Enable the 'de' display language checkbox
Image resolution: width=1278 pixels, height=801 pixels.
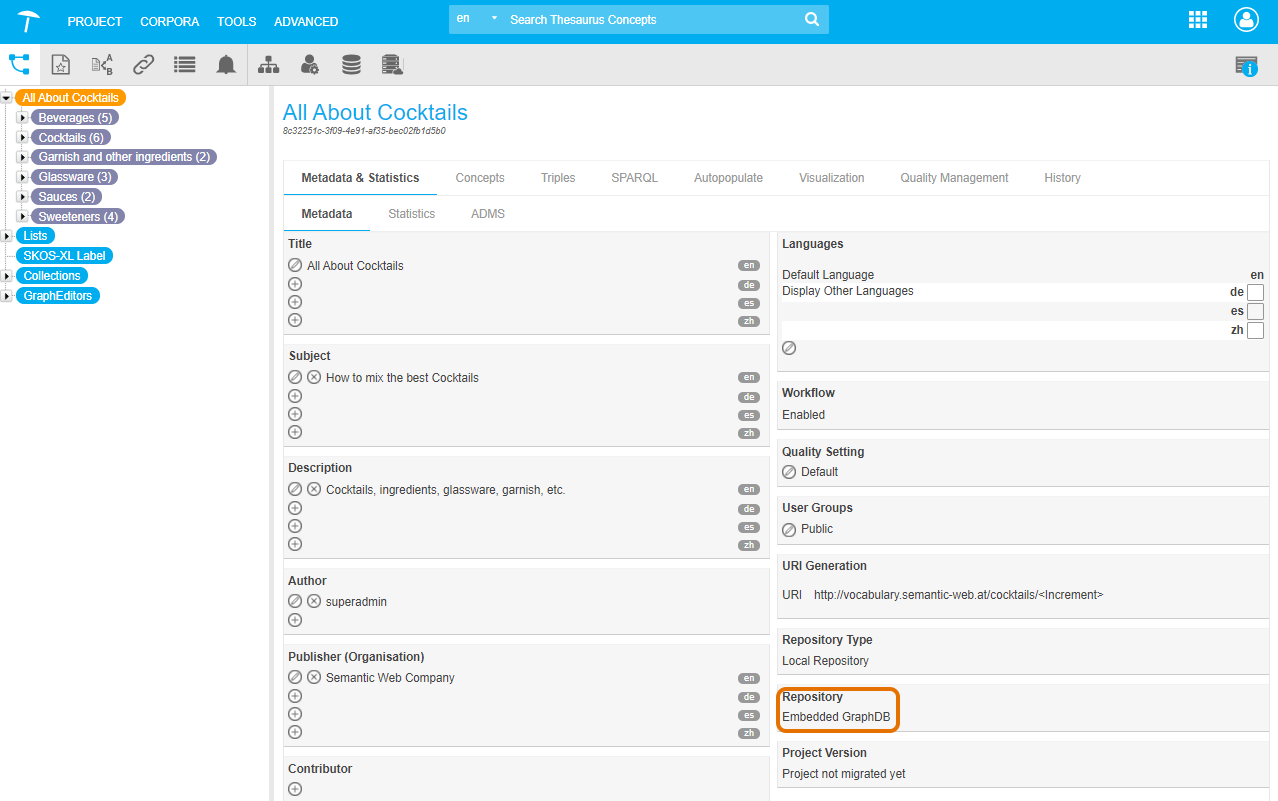(1255, 292)
